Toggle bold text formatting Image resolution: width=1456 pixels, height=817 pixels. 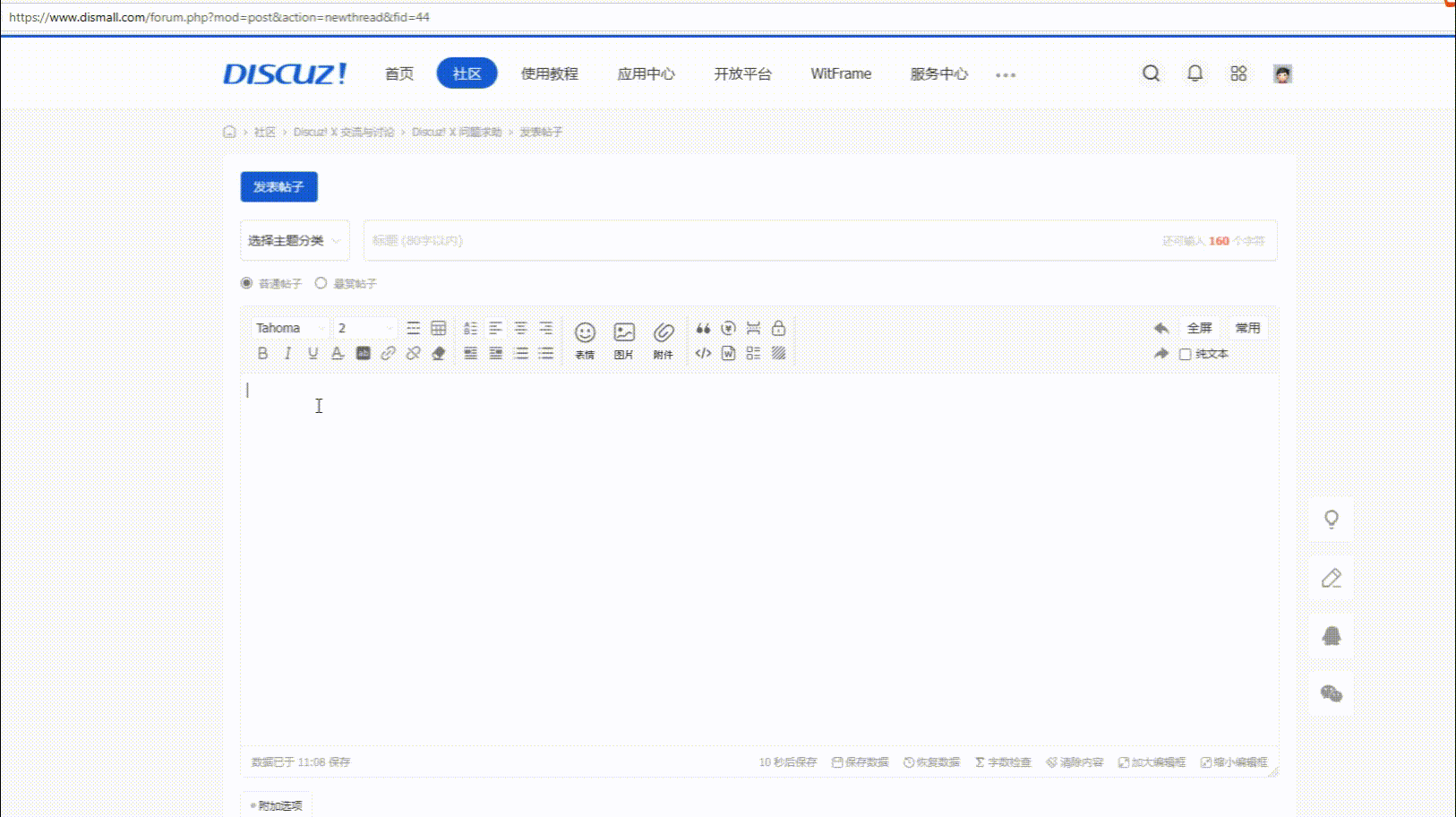tap(262, 354)
